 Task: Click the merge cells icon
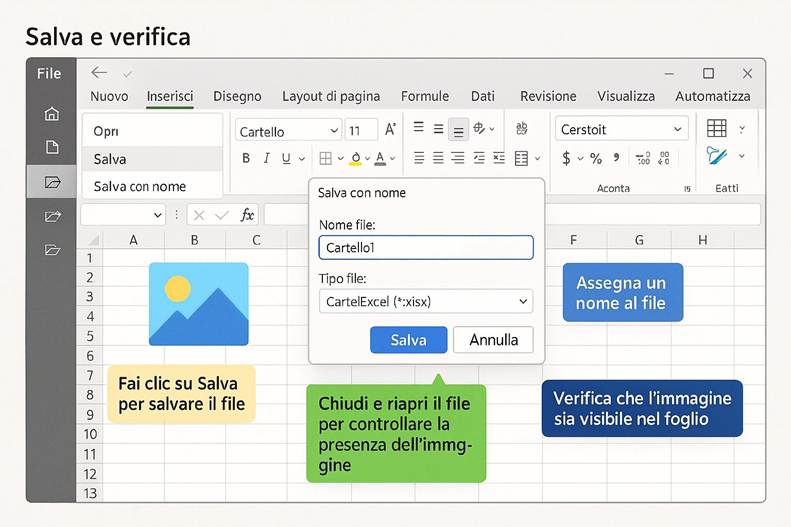pyautogui.click(x=521, y=158)
